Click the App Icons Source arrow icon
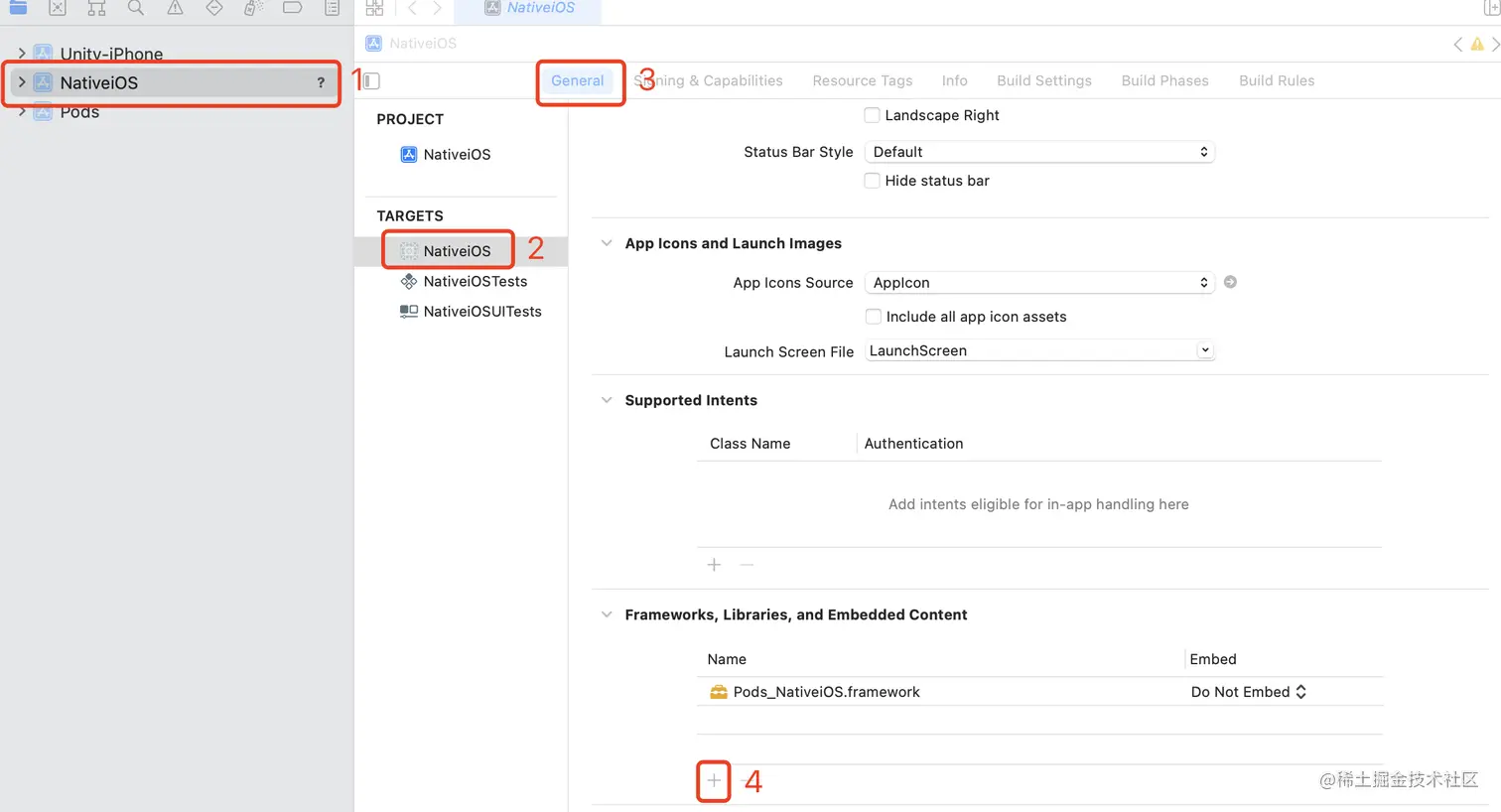The image size is (1501, 812). 1230,282
